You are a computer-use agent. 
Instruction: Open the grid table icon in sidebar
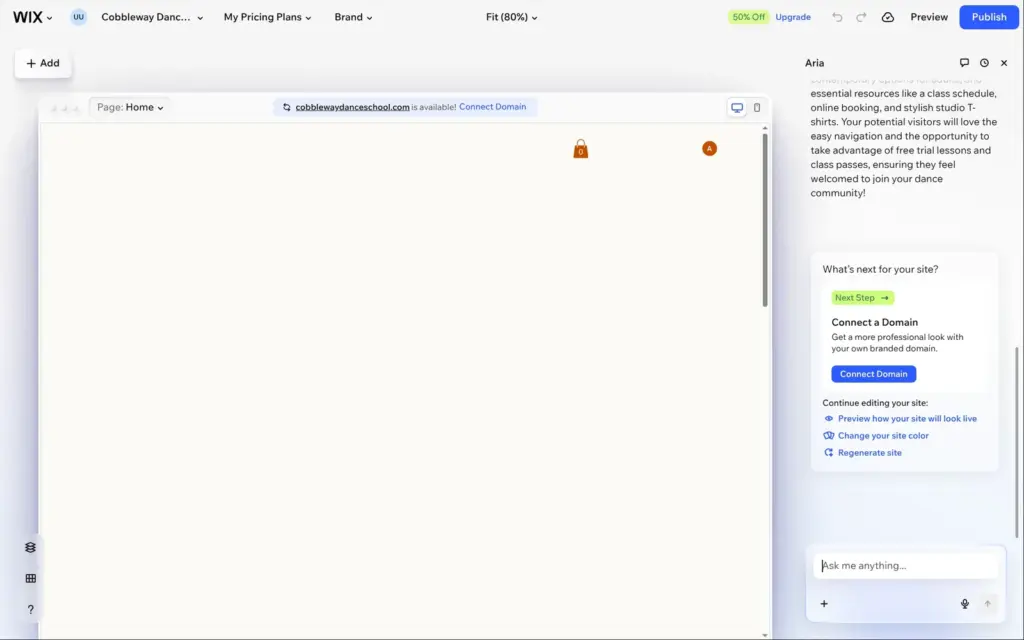pyautogui.click(x=30, y=579)
